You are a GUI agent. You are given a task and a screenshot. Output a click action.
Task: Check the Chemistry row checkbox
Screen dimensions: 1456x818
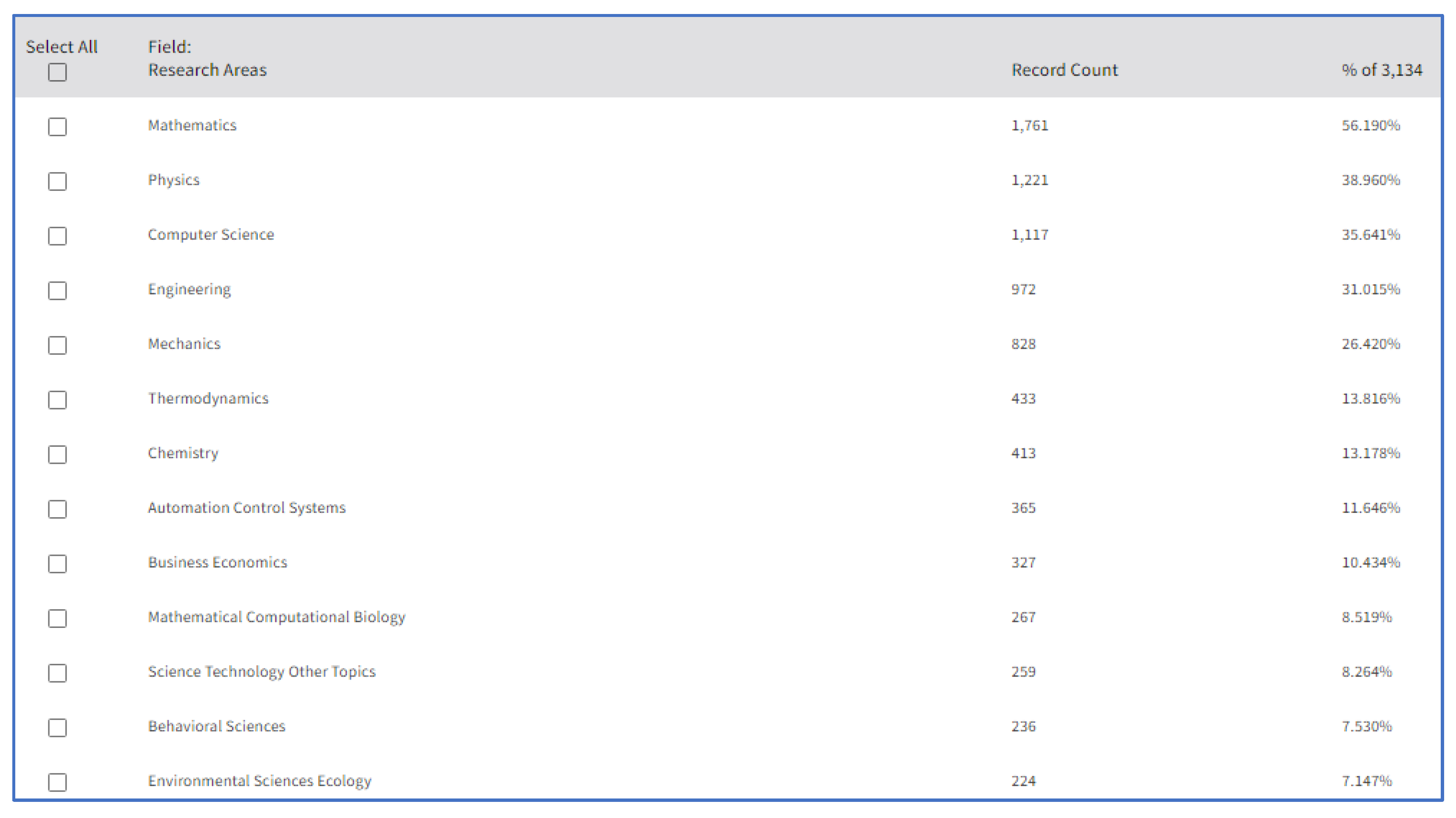click(x=57, y=454)
